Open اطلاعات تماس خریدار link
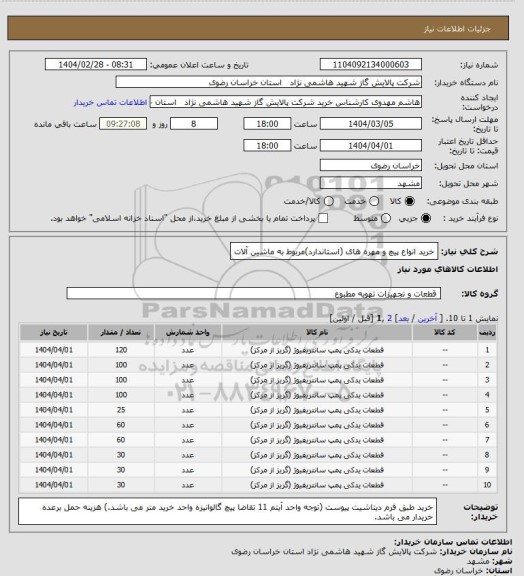 coord(110,102)
